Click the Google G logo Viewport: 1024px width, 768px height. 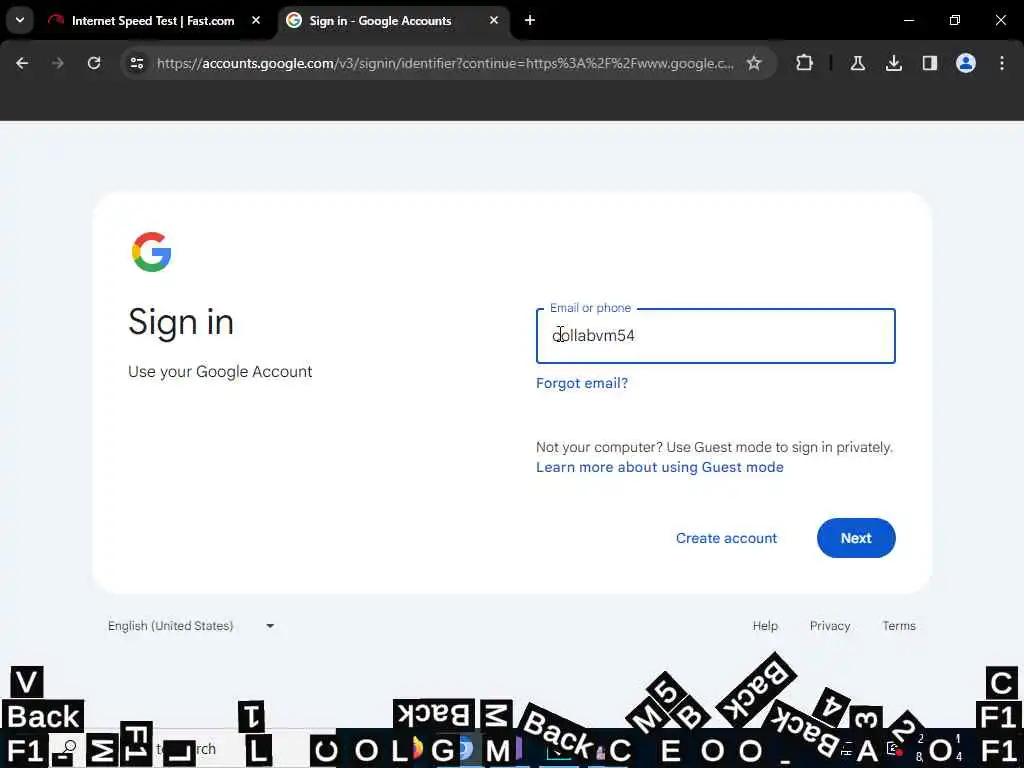[x=152, y=252]
